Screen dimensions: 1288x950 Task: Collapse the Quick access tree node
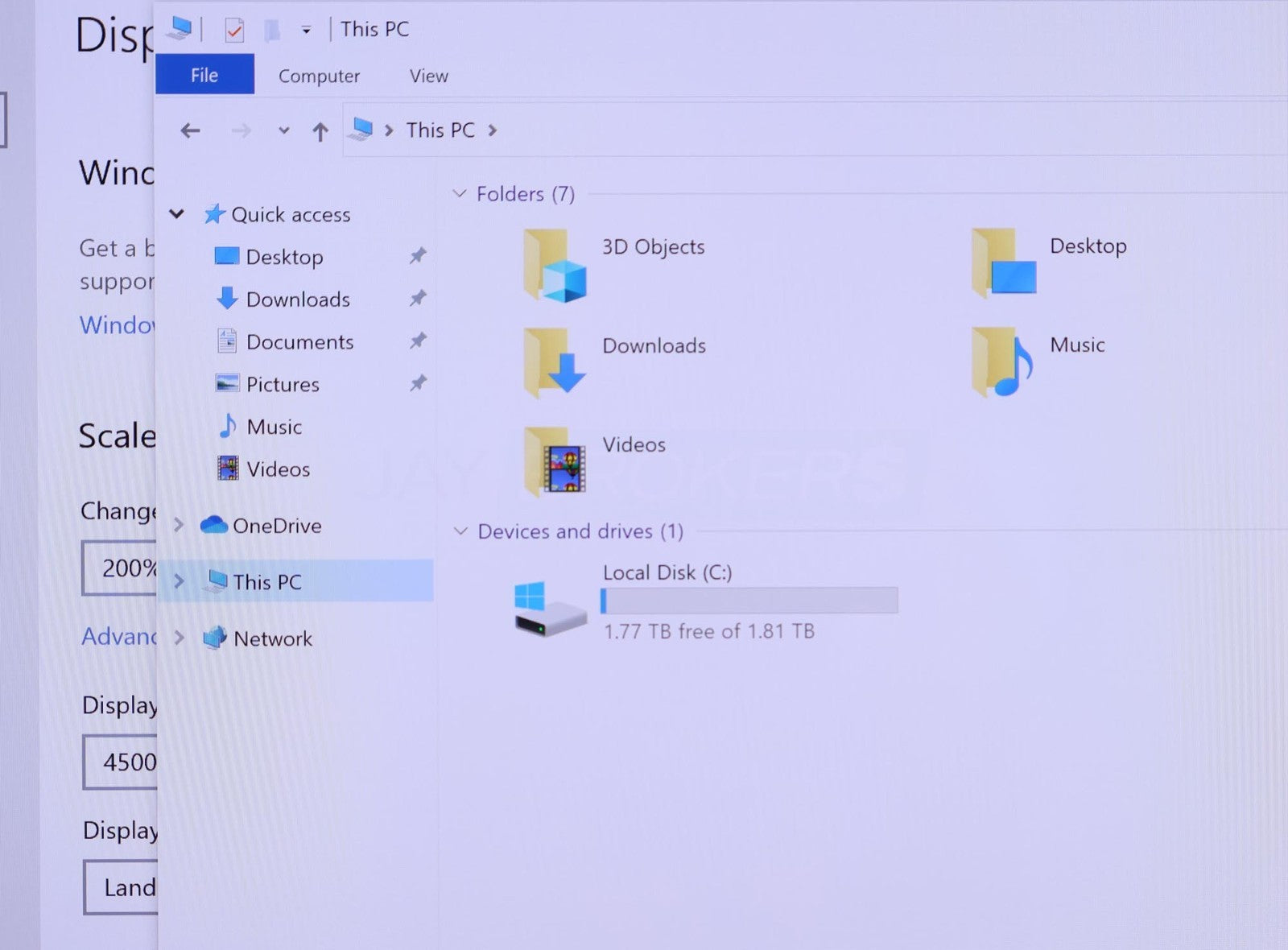click(x=177, y=214)
